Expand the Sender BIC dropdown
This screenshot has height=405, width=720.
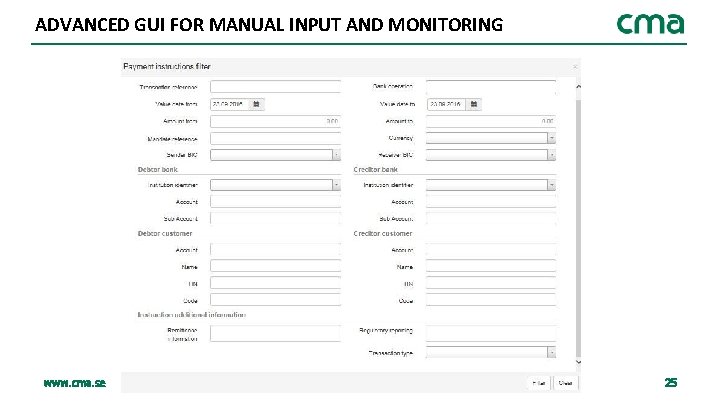point(337,155)
